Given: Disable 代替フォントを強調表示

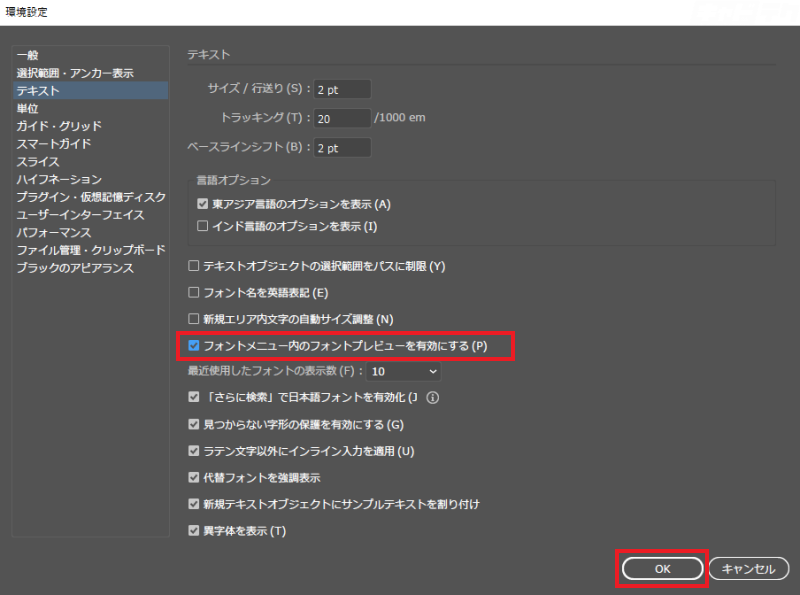Looking at the screenshot, I should tap(193, 477).
